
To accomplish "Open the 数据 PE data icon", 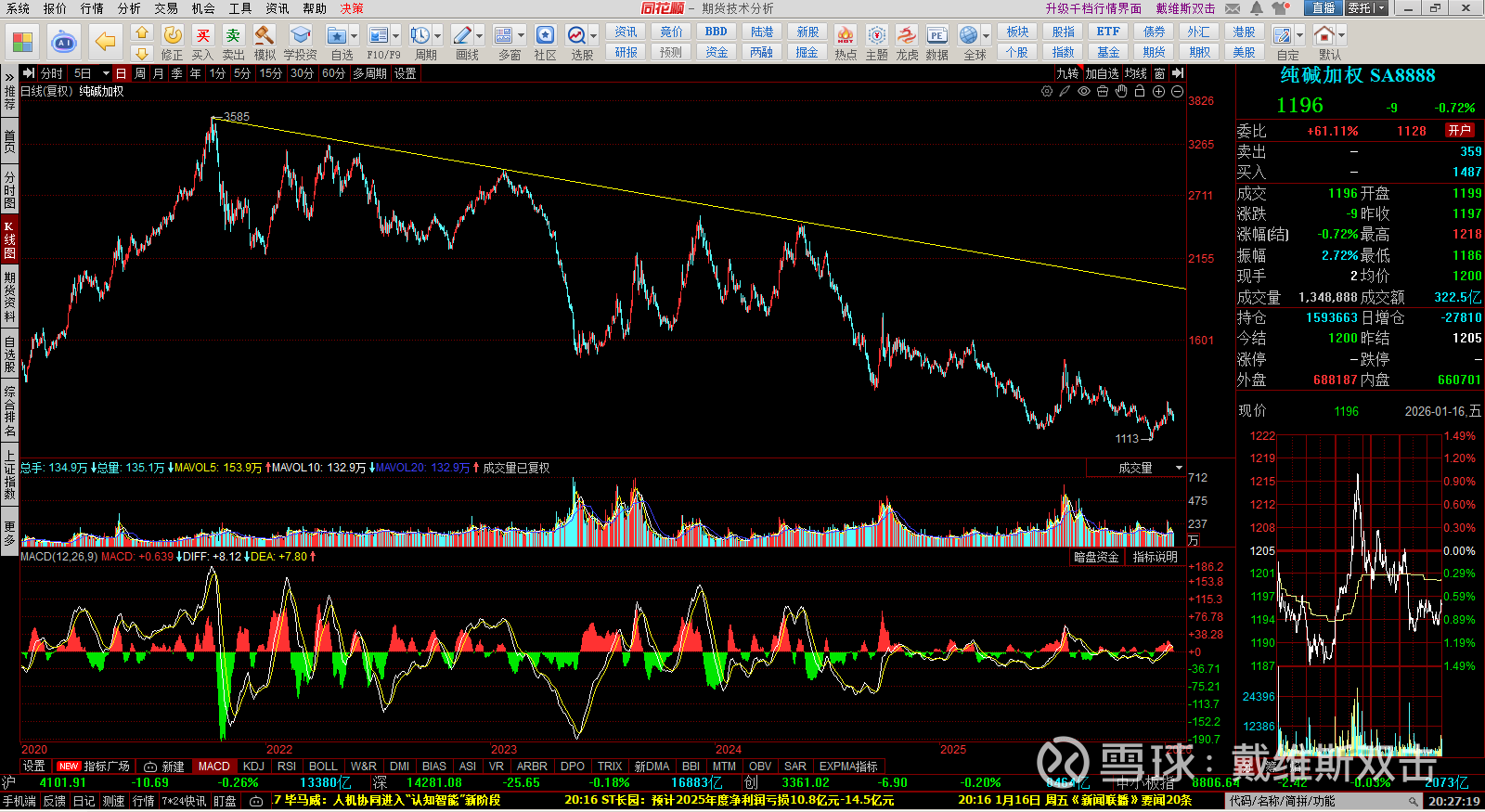I will [937, 35].
